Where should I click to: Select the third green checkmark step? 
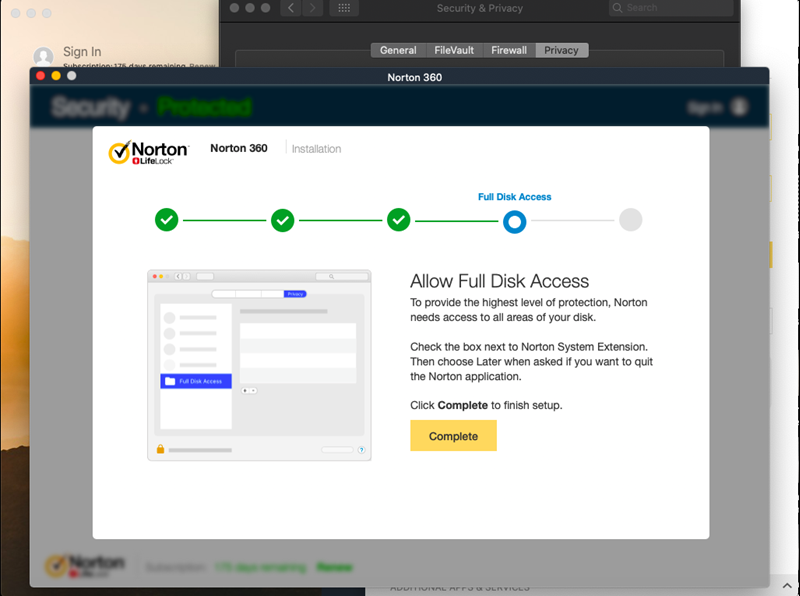(x=398, y=220)
